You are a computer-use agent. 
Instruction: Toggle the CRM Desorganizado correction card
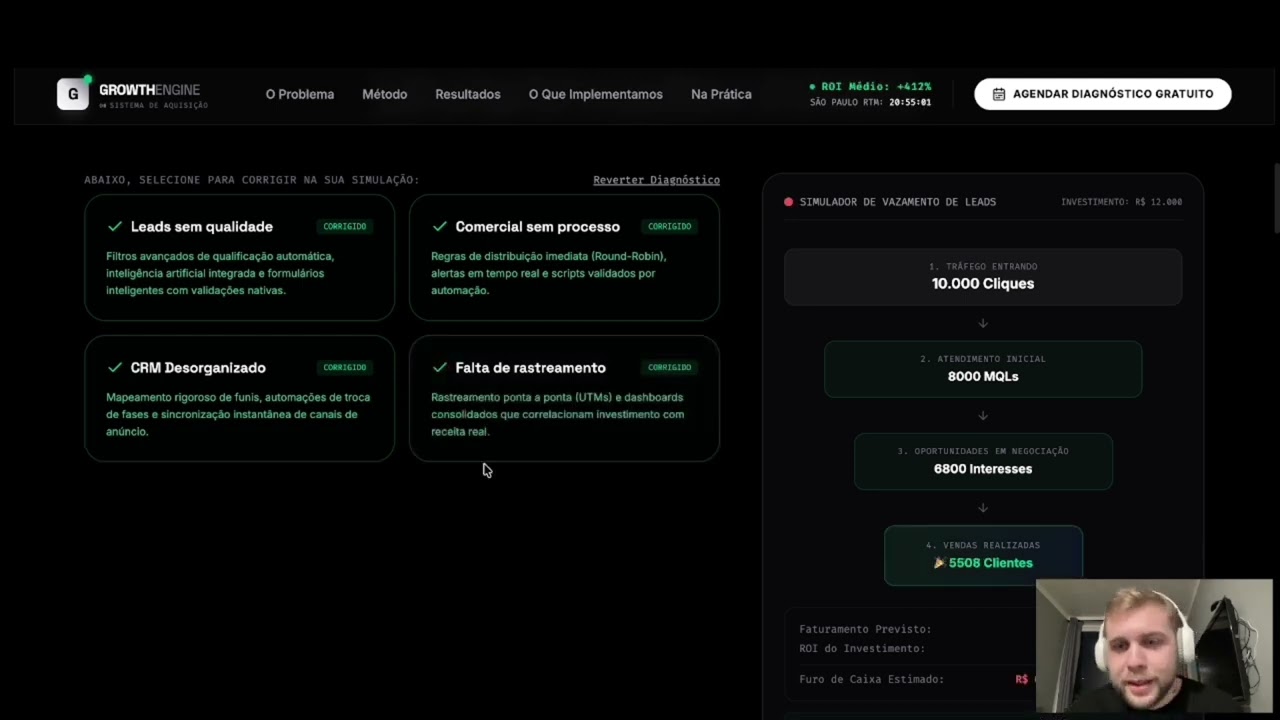click(x=239, y=398)
